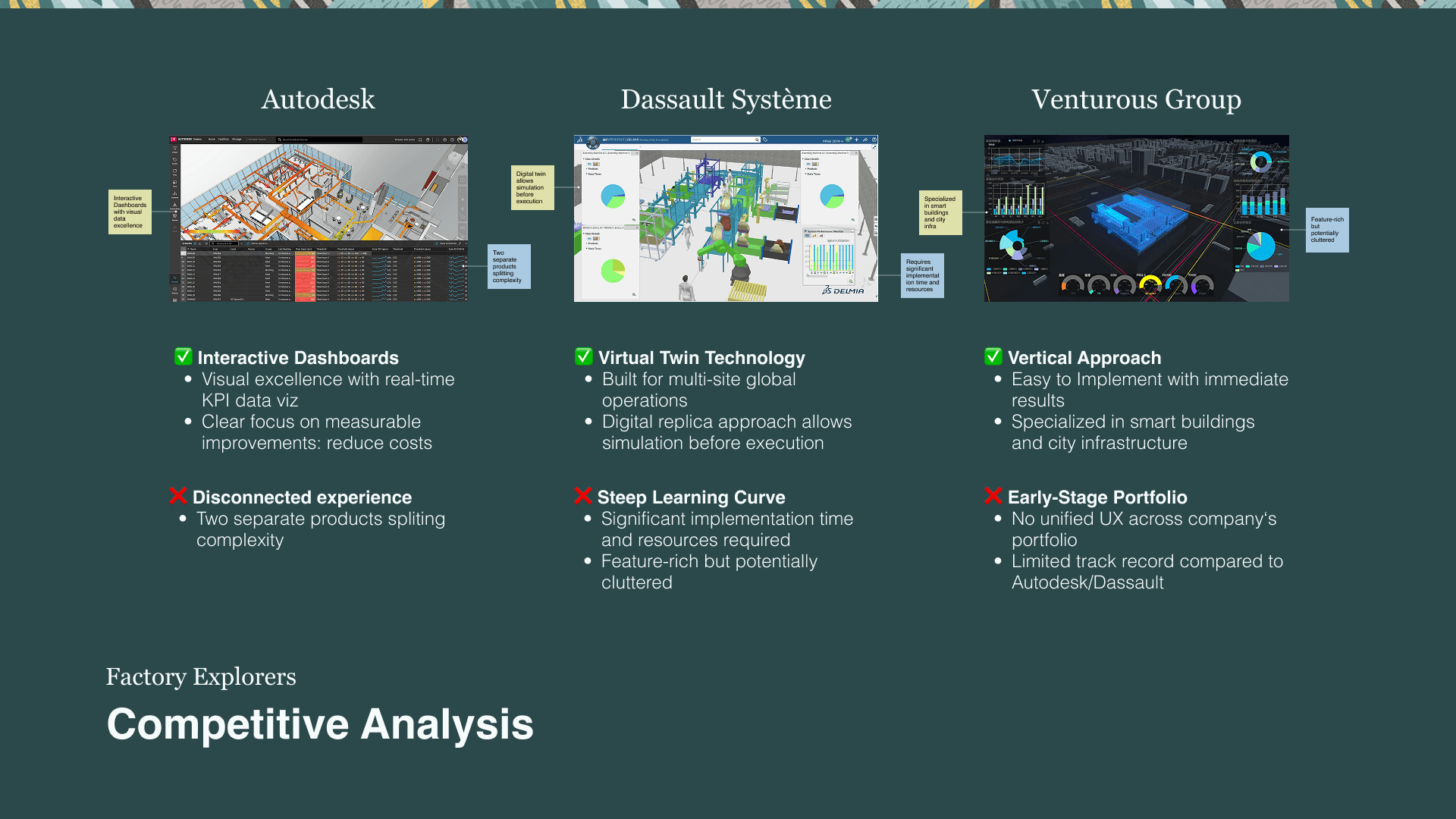1456x819 pixels.
Task: Click yellow note 'Digital twin allows simulation'
Action: [532, 187]
